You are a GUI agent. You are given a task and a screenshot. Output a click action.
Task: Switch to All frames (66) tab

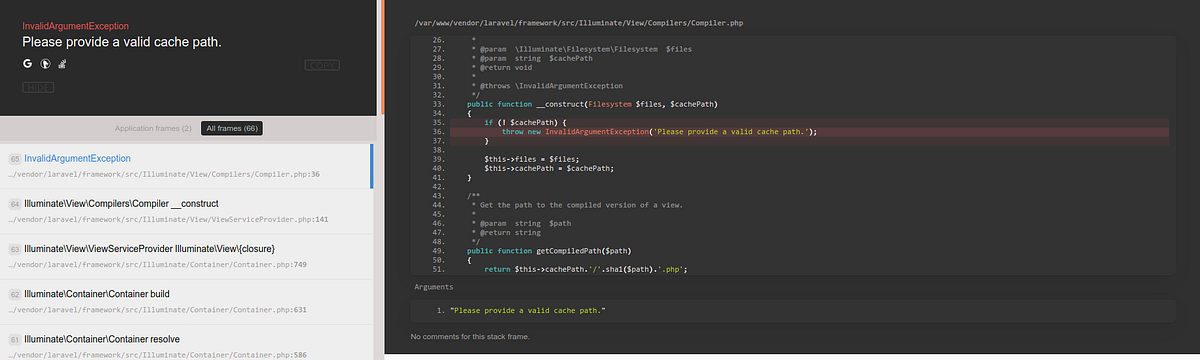(x=231, y=128)
